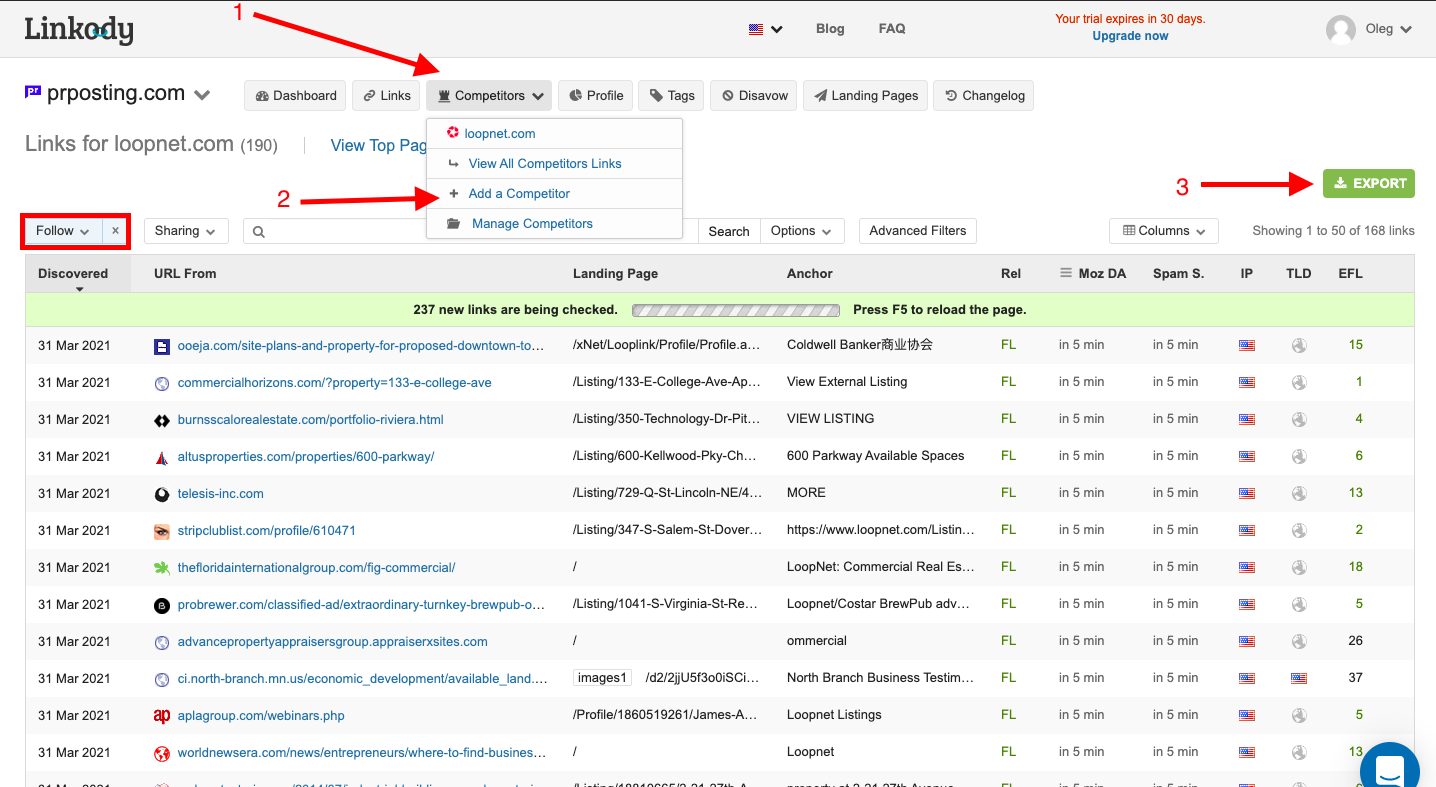Click the Search button
This screenshot has width=1436, height=787.
(729, 231)
